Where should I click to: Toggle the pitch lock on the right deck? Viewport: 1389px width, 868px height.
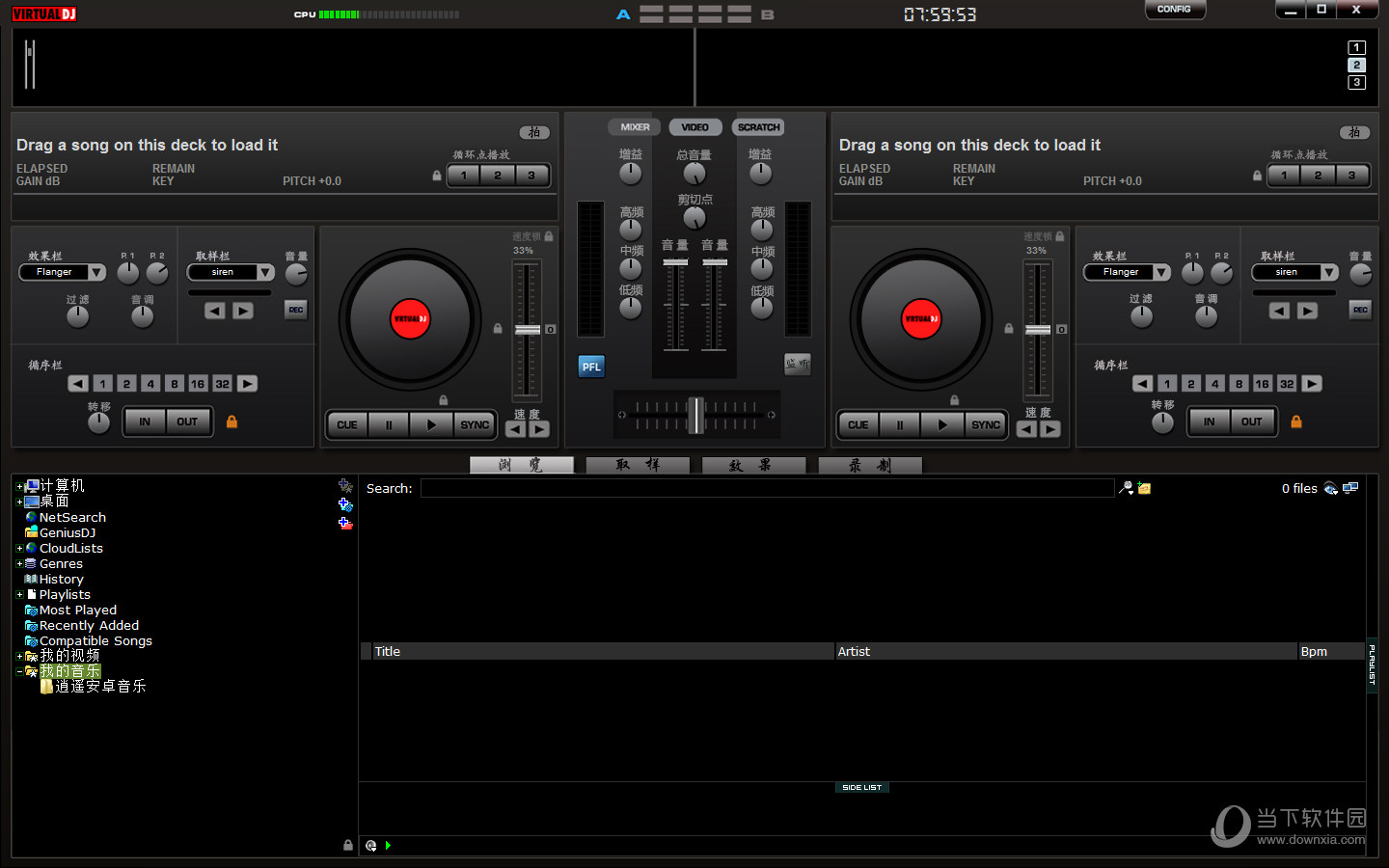(1256, 176)
